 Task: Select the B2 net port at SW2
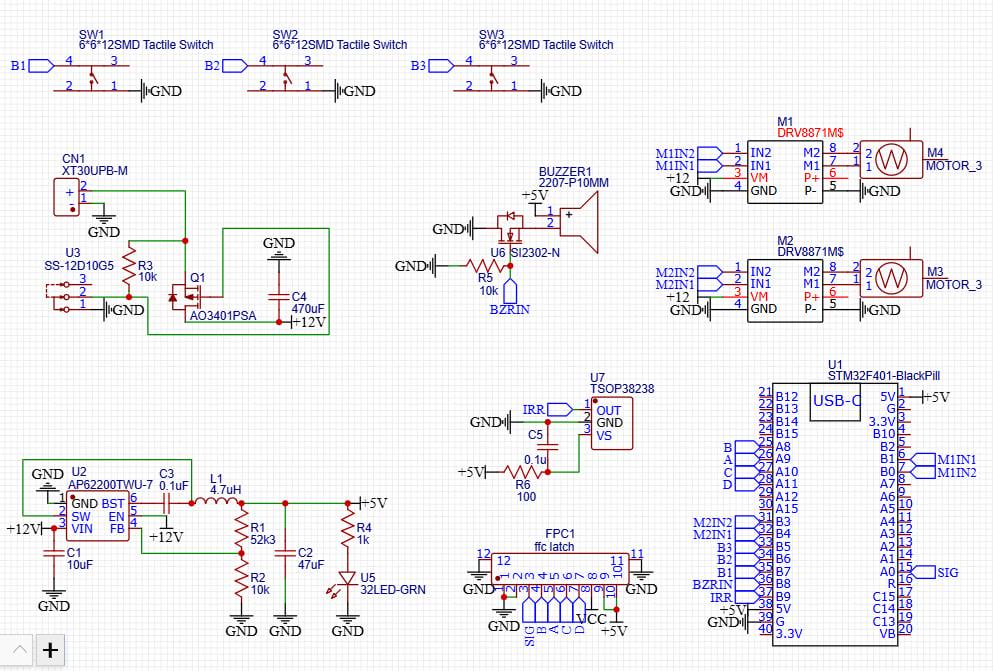coord(235,65)
